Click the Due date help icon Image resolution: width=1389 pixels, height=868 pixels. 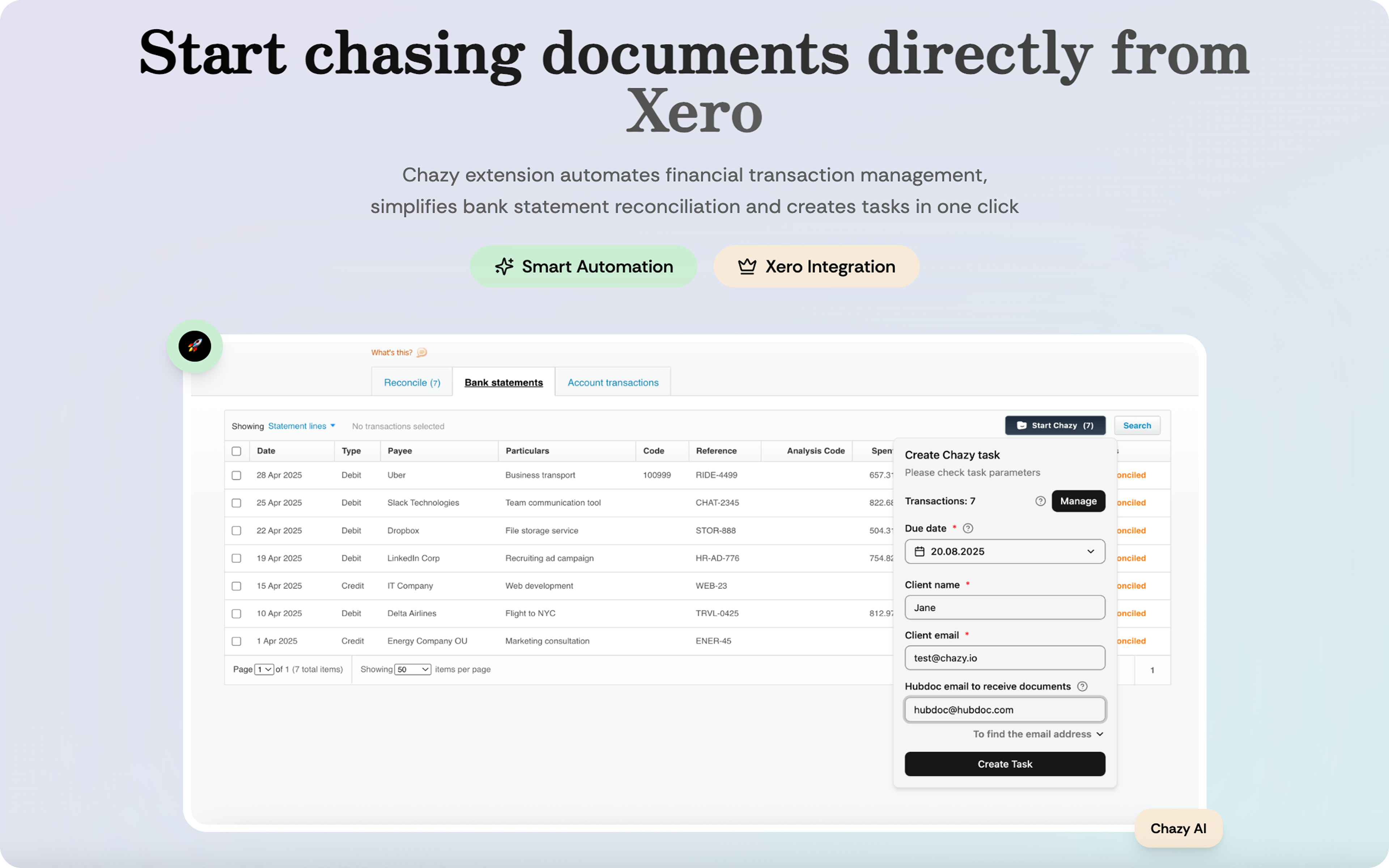pyautogui.click(x=968, y=528)
